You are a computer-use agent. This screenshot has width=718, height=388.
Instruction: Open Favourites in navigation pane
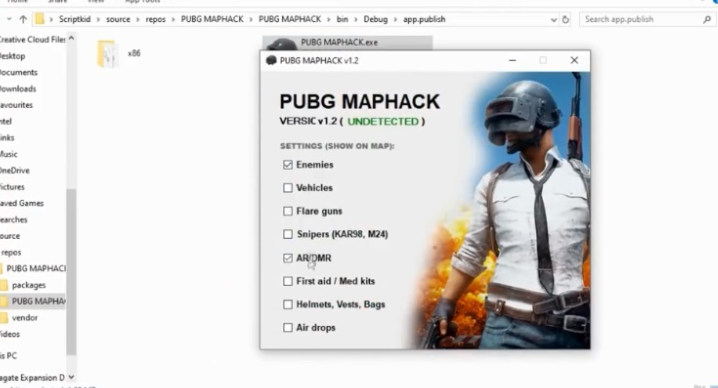click(x=16, y=105)
